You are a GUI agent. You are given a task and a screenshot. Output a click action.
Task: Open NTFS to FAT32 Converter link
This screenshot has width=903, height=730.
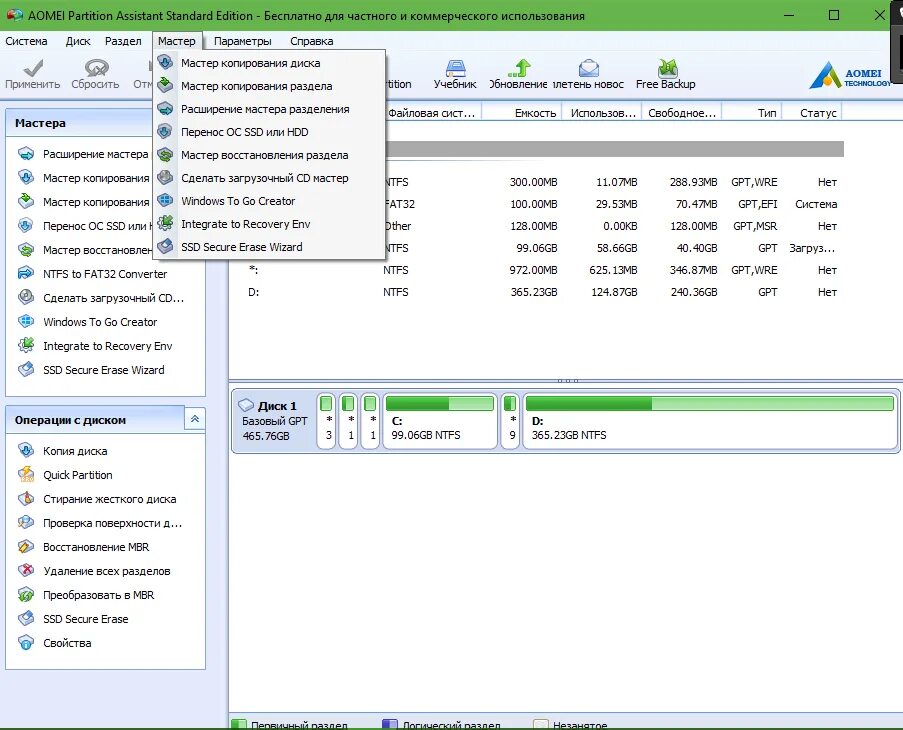coord(105,274)
